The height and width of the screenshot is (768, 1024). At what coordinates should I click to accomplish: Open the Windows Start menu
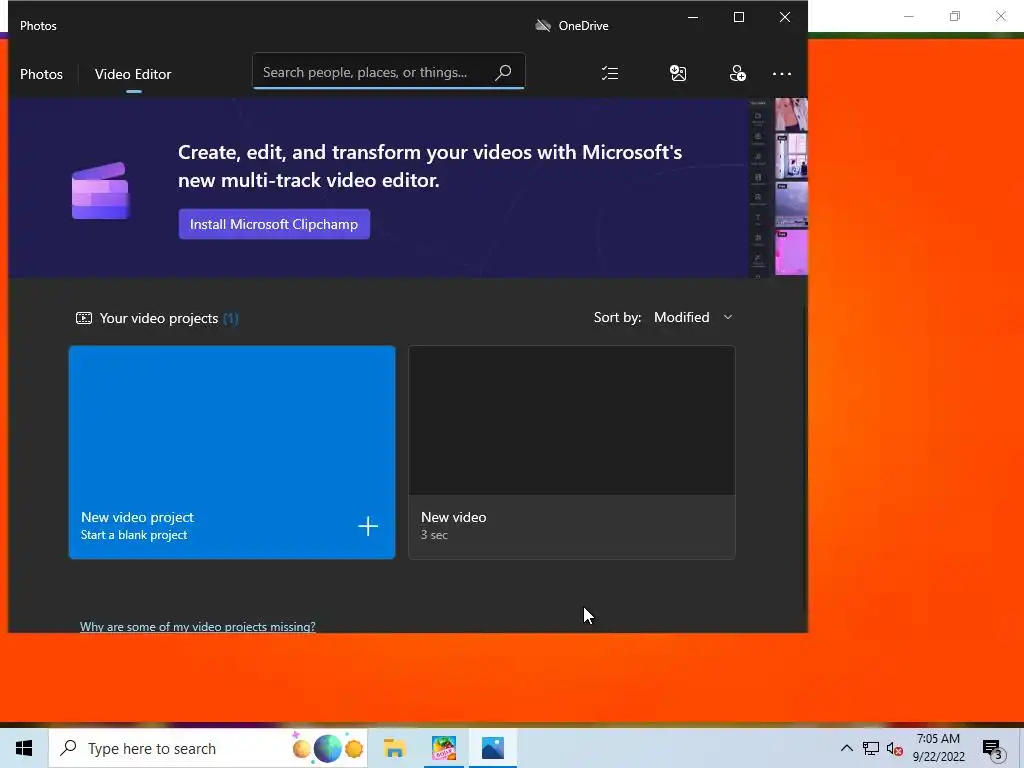click(x=24, y=748)
